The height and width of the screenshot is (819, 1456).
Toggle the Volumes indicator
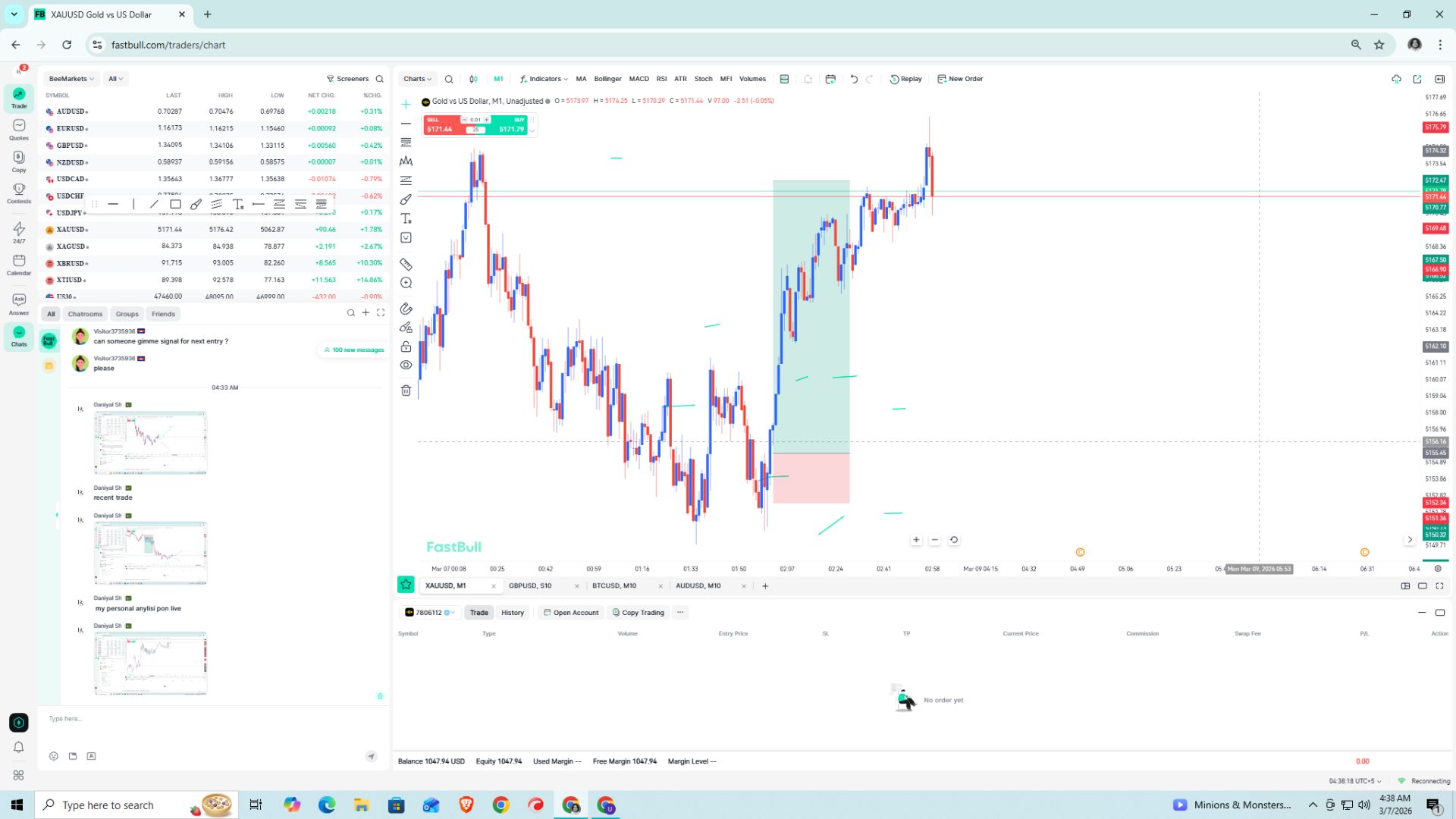point(752,79)
